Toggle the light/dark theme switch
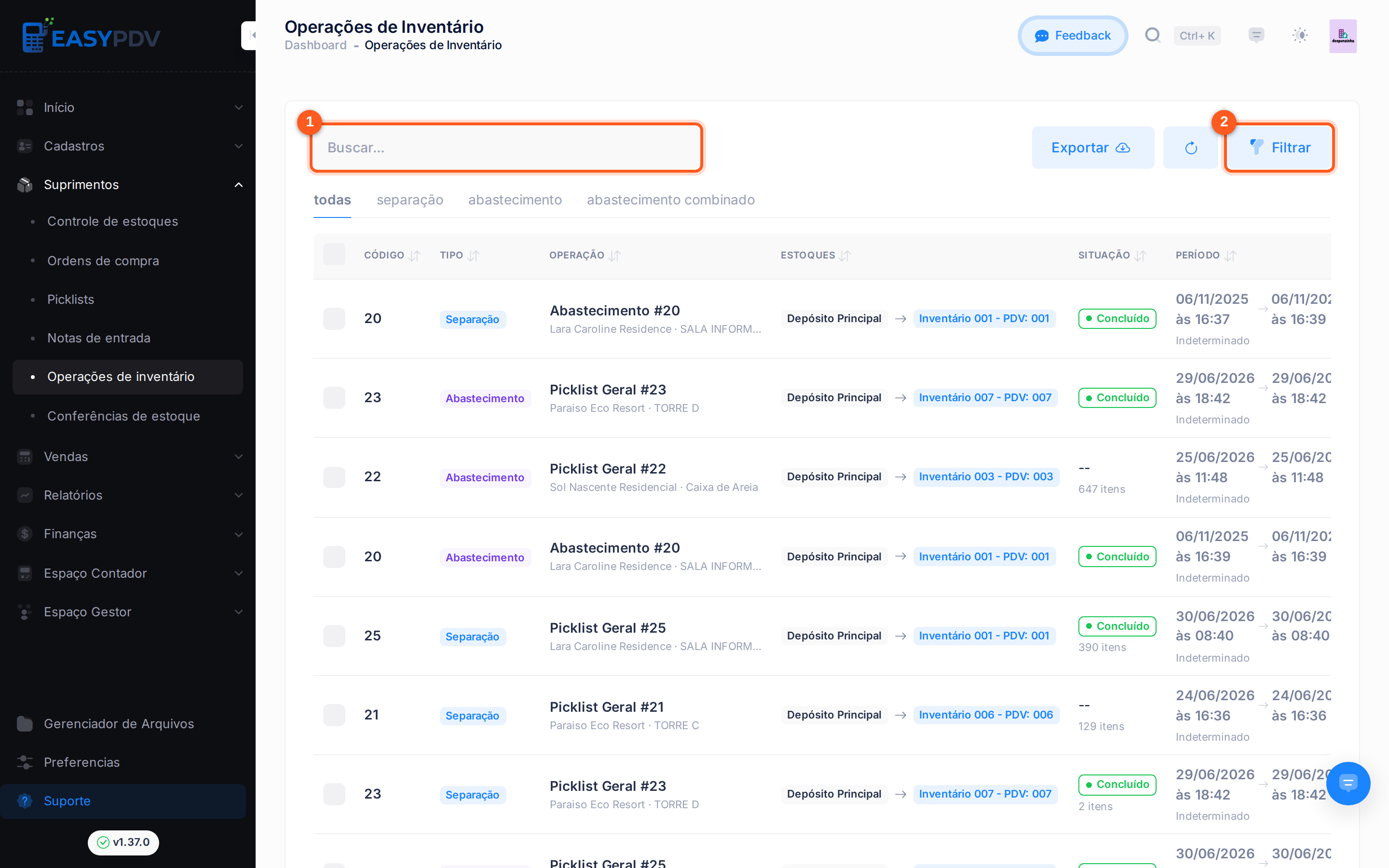 click(1300, 36)
